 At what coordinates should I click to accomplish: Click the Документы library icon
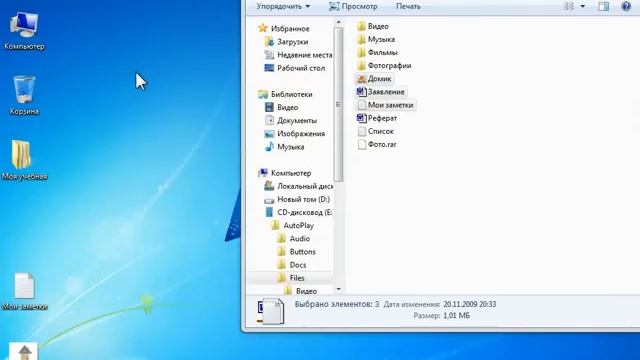pos(269,120)
